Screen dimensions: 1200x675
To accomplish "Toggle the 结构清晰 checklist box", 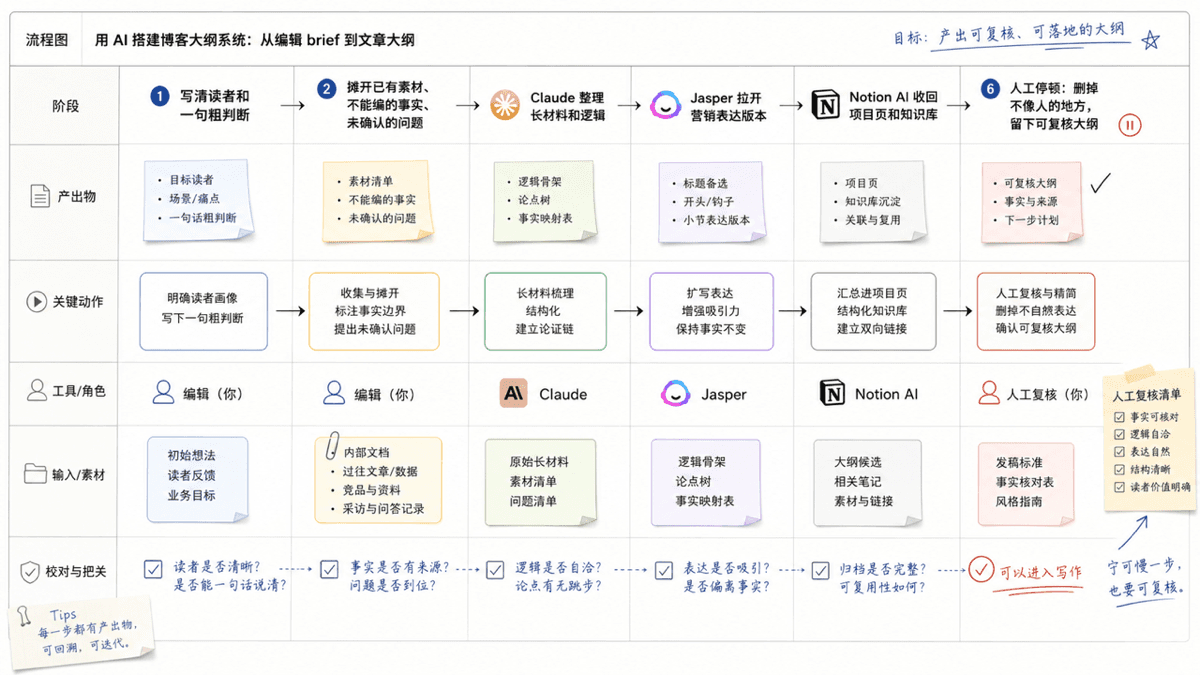I will click(x=1119, y=469).
